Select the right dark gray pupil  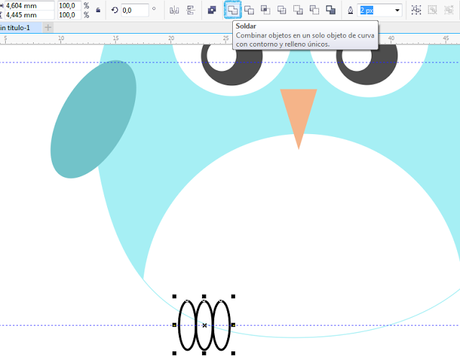(382, 72)
